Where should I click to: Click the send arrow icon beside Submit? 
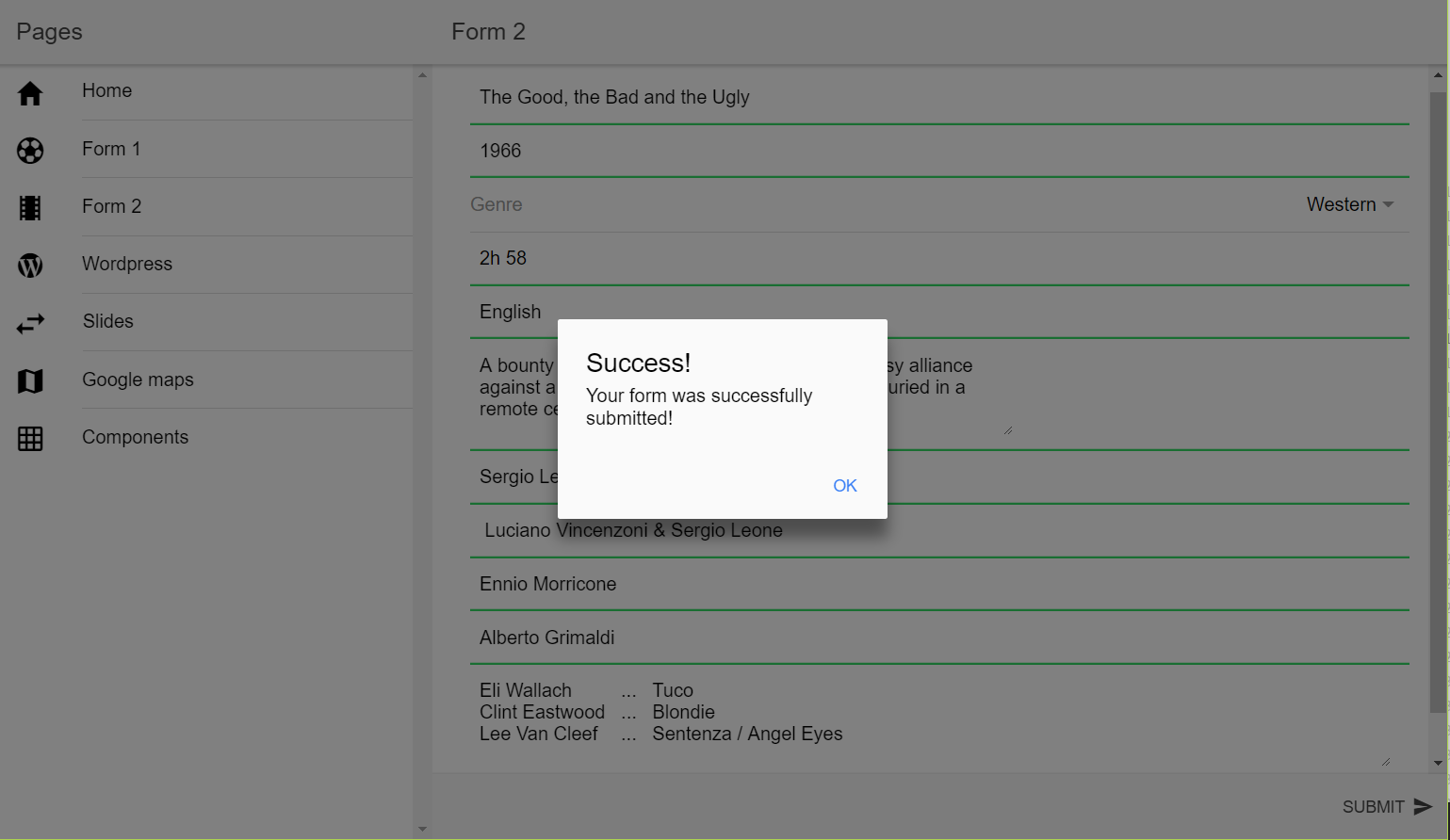point(1423,807)
